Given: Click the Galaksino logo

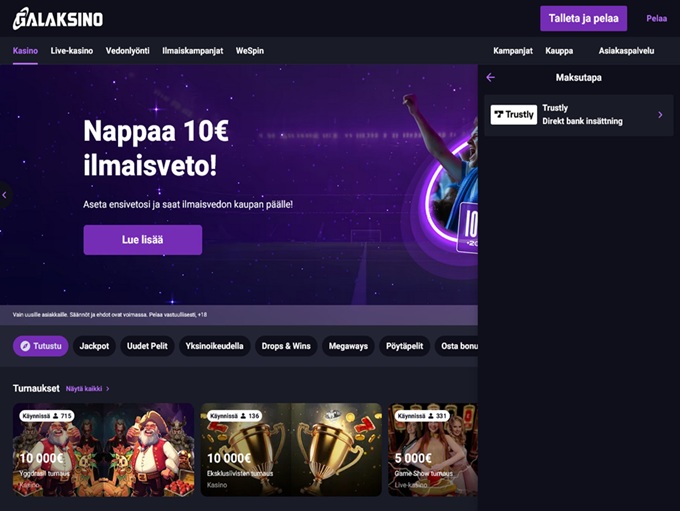Looking at the screenshot, I should point(58,19).
